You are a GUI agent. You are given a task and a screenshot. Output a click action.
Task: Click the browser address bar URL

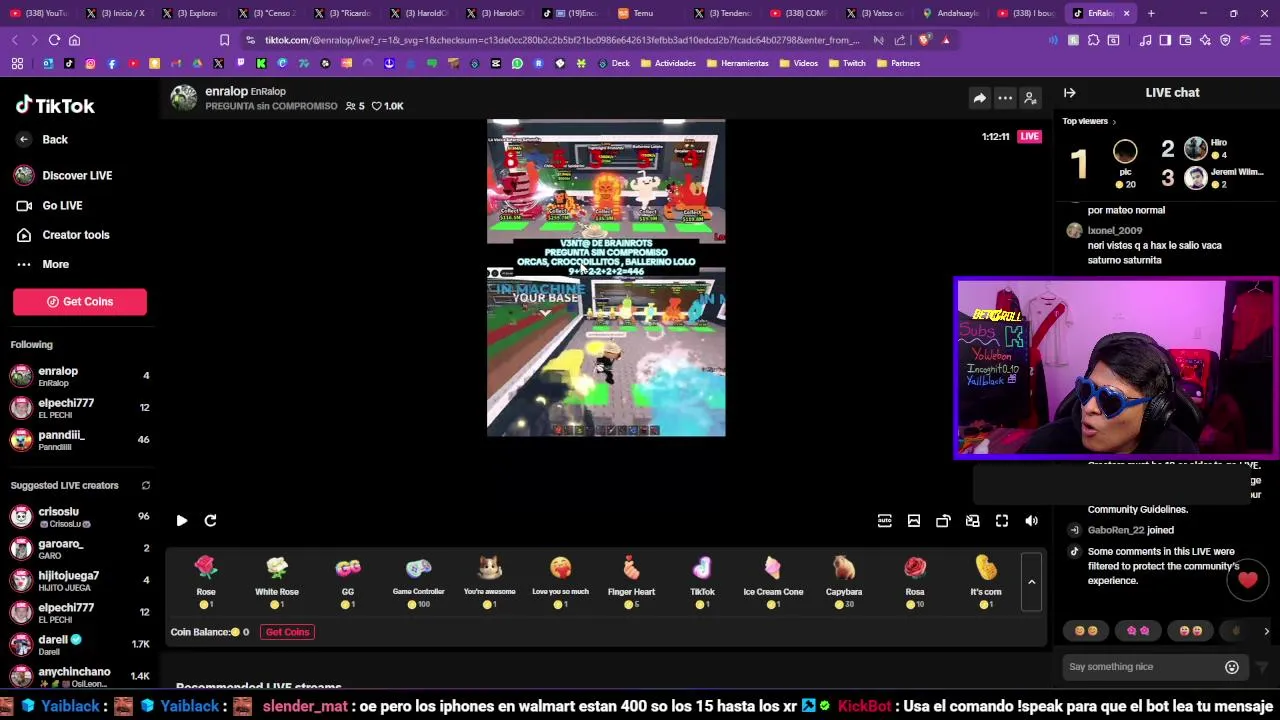[x=562, y=40]
